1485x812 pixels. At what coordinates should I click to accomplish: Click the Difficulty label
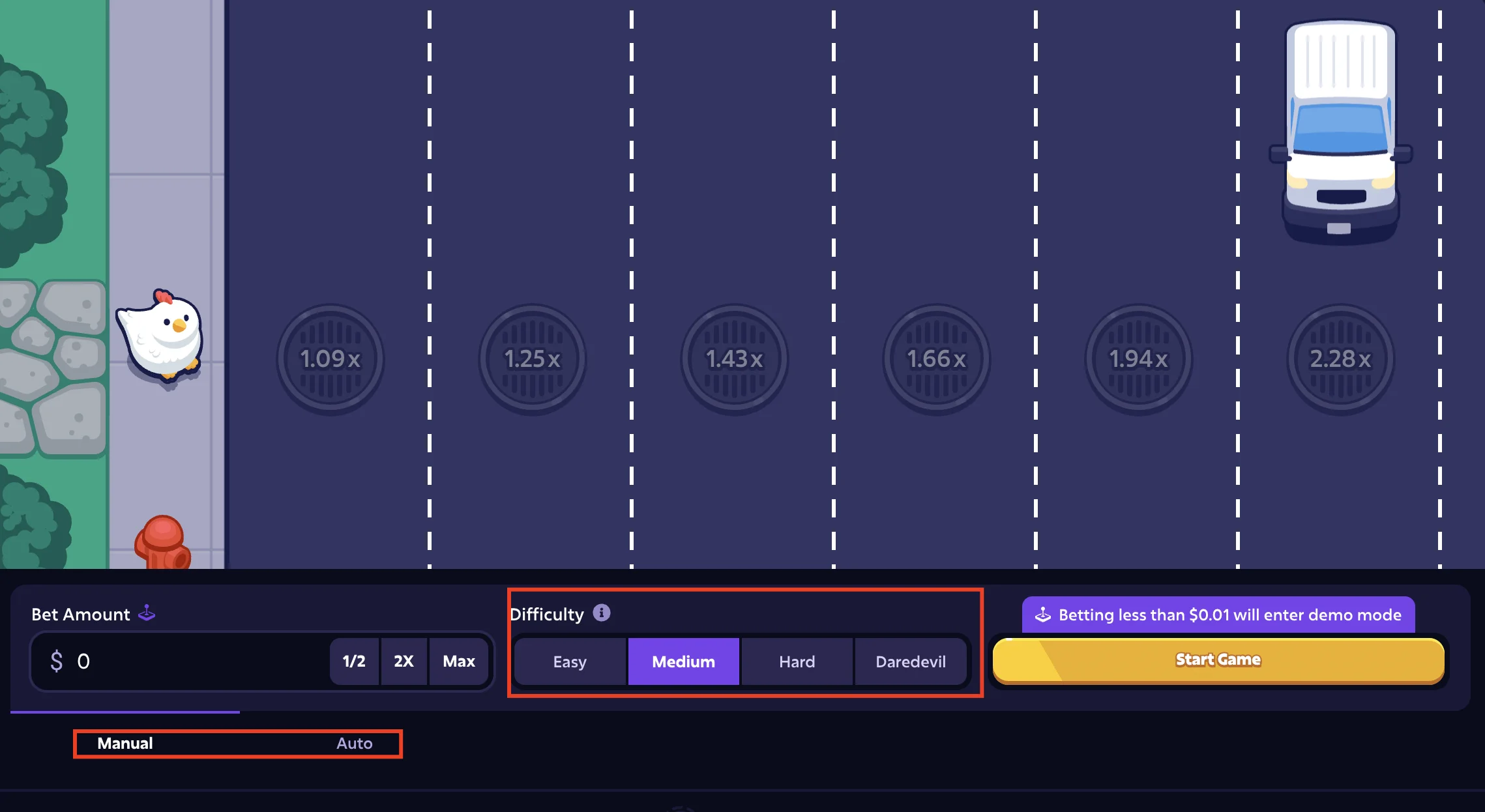547,615
